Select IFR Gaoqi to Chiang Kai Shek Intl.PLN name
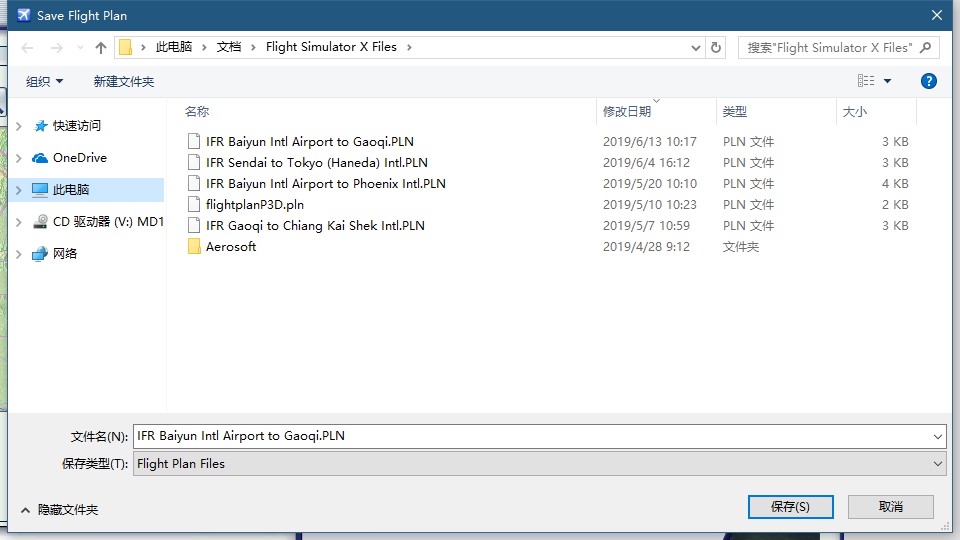 click(x=315, y=225)
